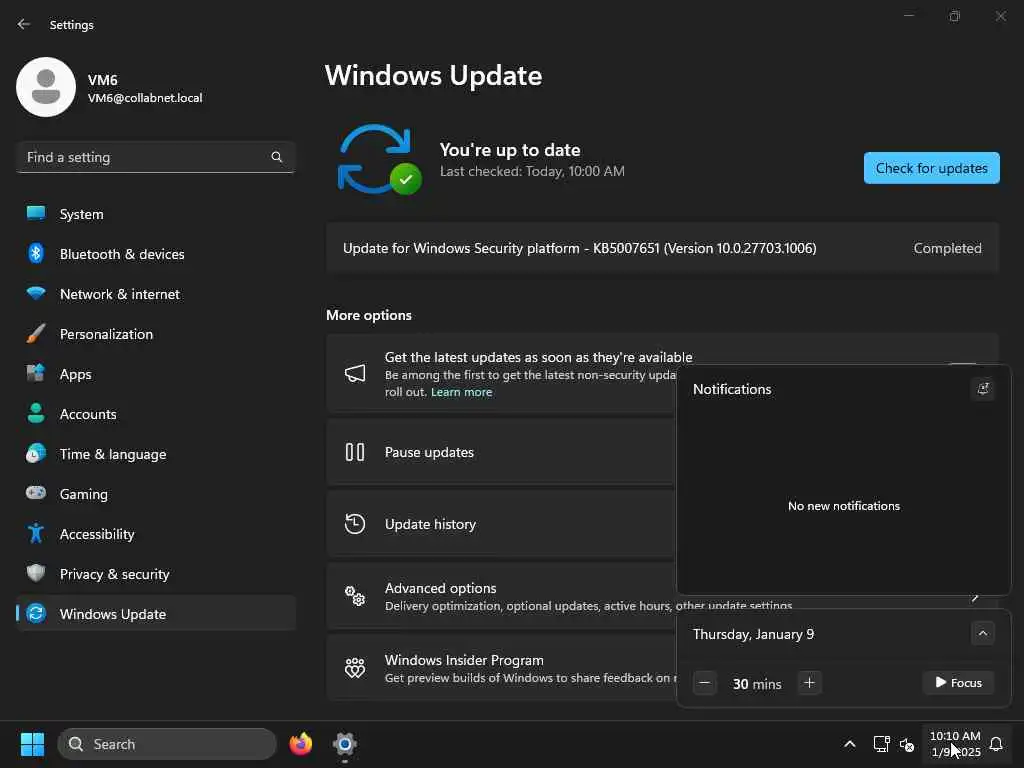
Task: Click the More options section heading
Action: [369, 315]
